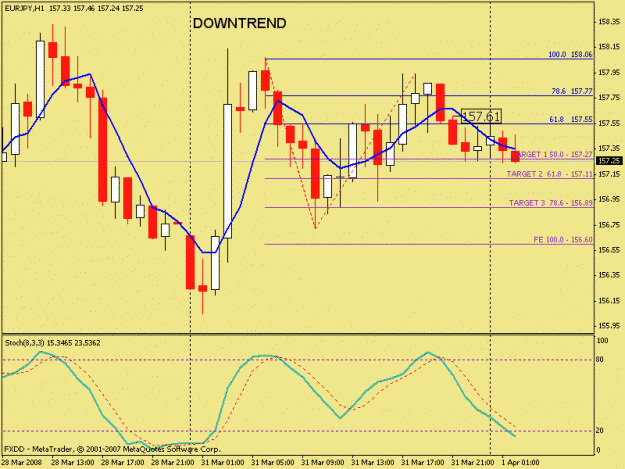Click the stochastic 80 level value
Viewport: 625px width, 469px height.
coord(599,359)
